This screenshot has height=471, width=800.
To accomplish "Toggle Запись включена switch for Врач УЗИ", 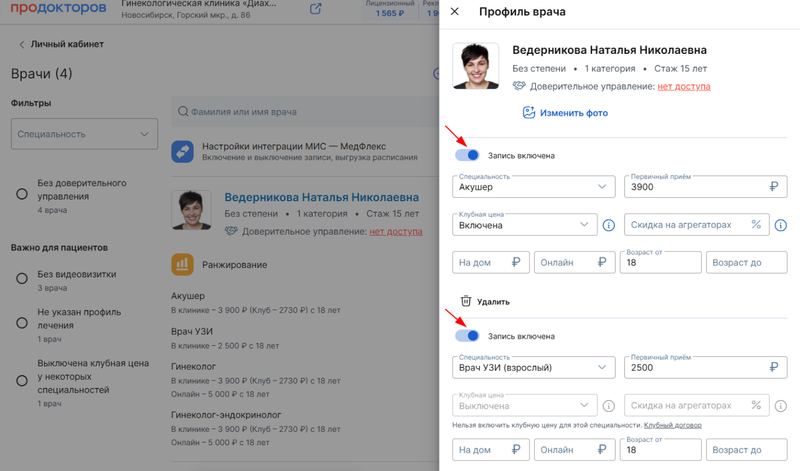I will [467, 335].
